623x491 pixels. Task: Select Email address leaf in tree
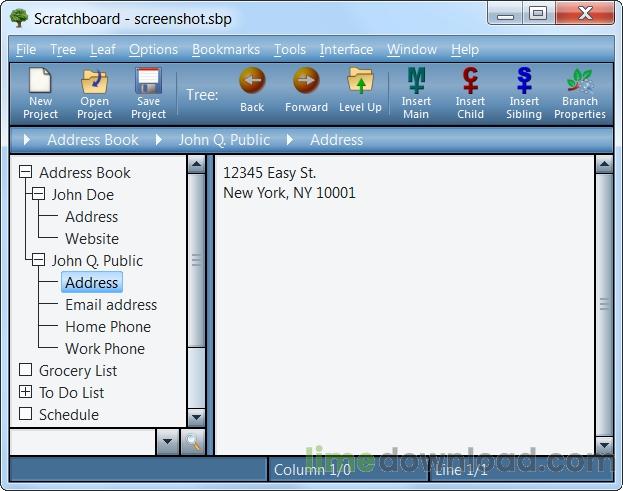point(111,305)
